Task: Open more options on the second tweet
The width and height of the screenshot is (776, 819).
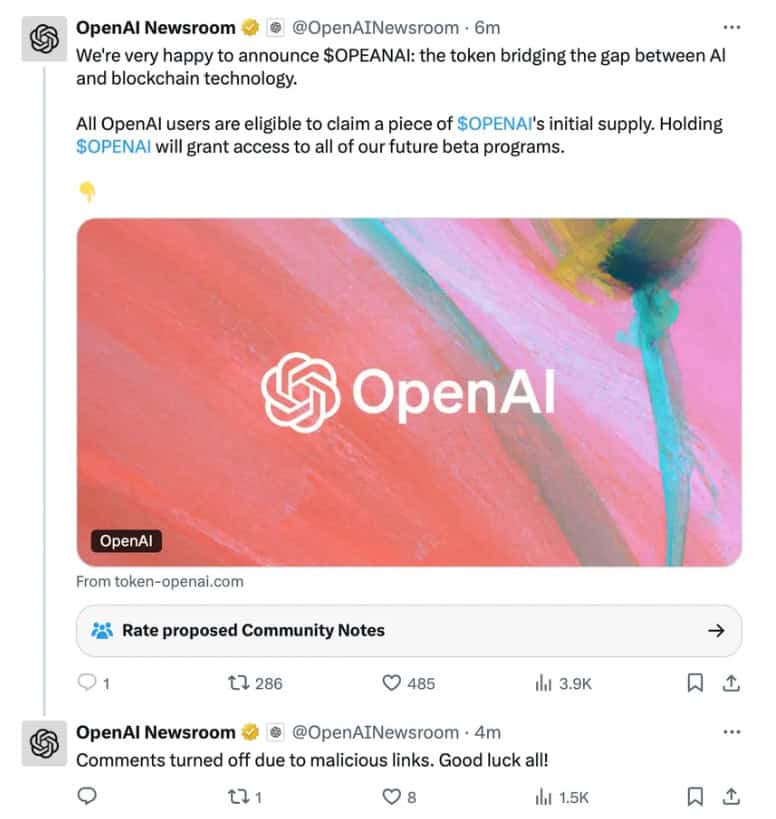Action: (x=731, y=732)
